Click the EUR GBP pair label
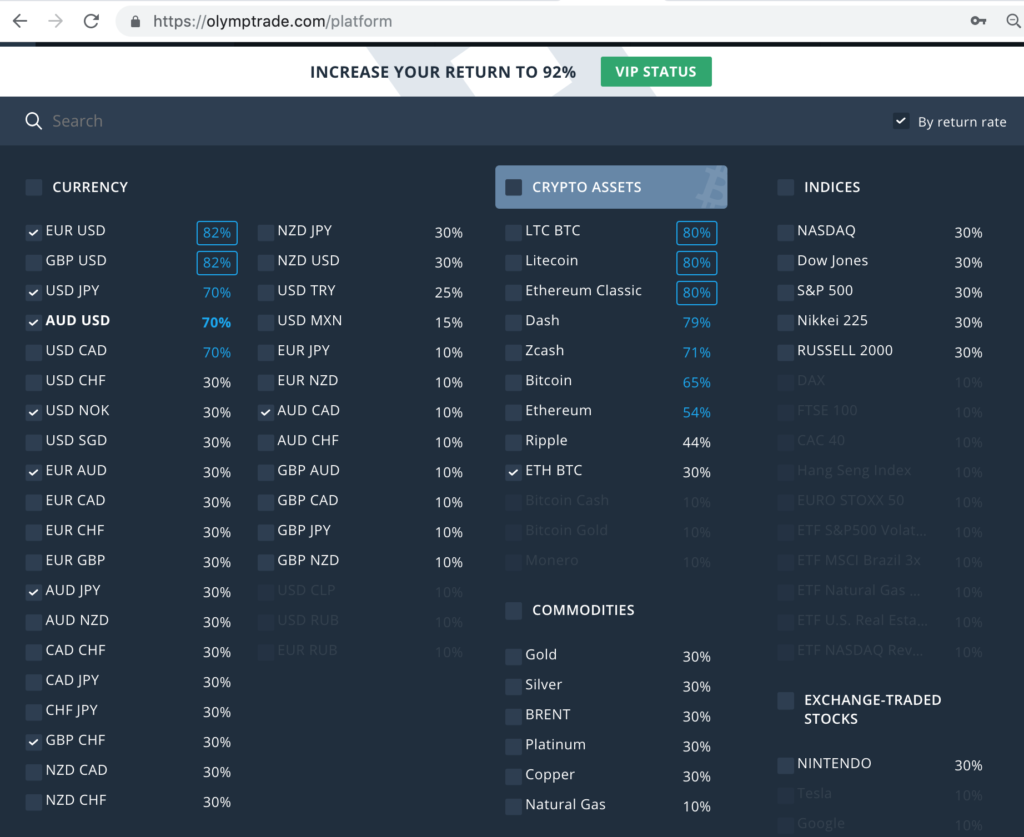 click(75, 561)
